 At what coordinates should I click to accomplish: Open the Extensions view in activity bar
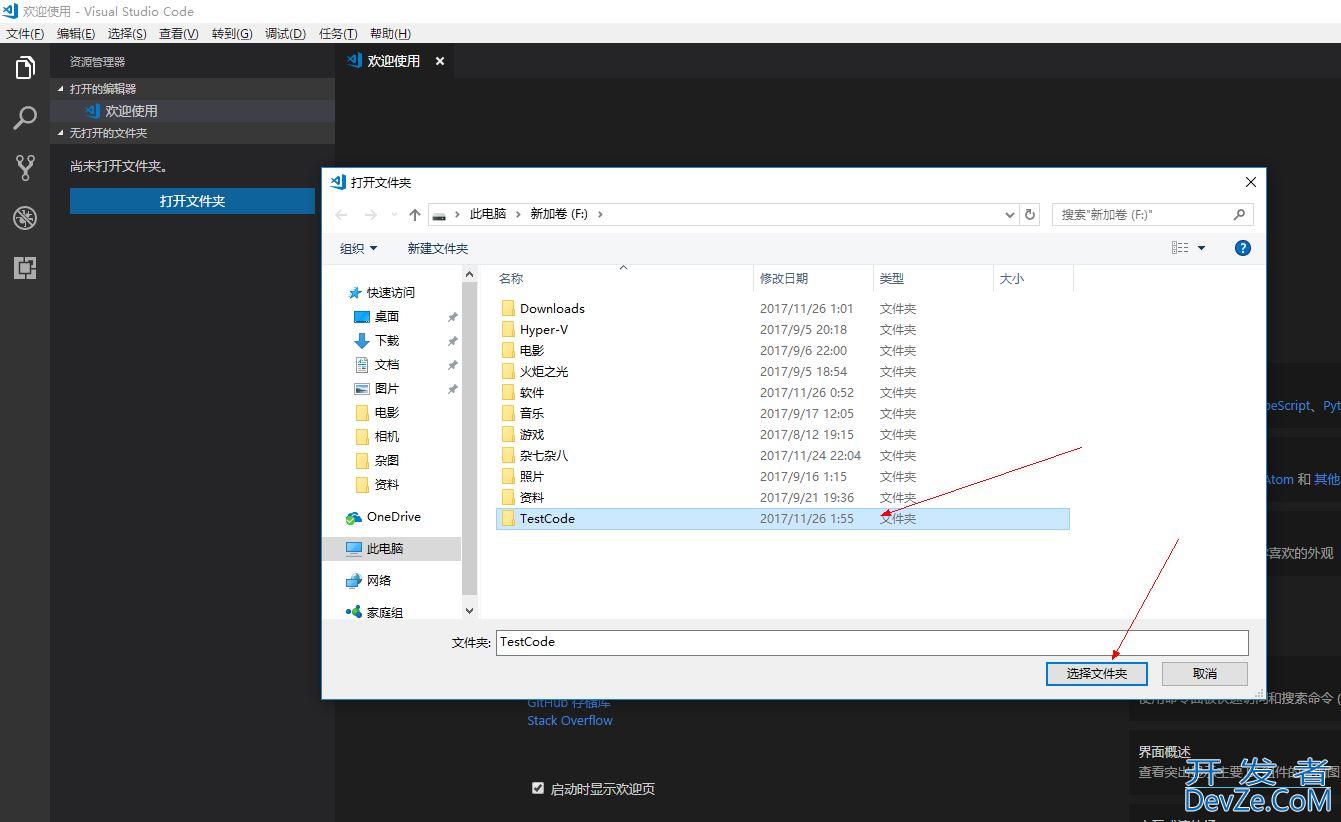(25, 267)
